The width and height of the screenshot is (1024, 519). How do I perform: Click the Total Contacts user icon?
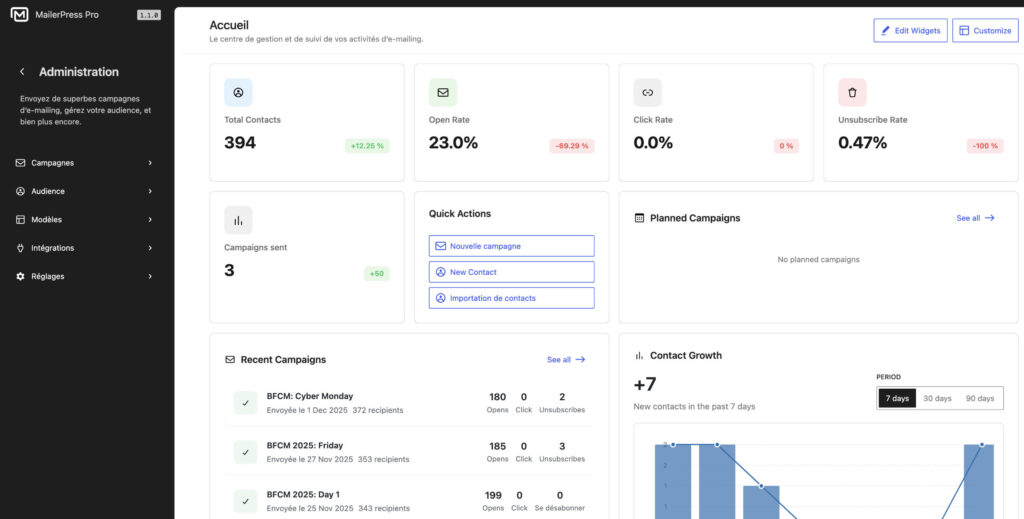(238, 93)
